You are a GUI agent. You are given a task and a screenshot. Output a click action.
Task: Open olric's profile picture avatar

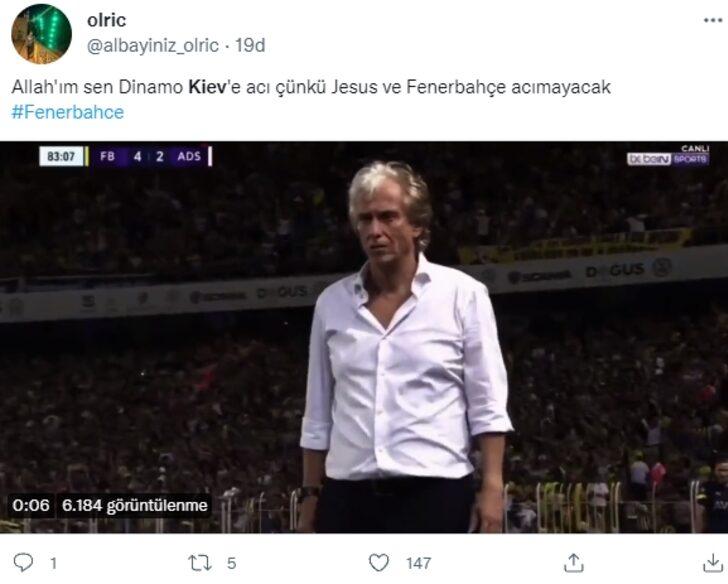click(40, 33)
